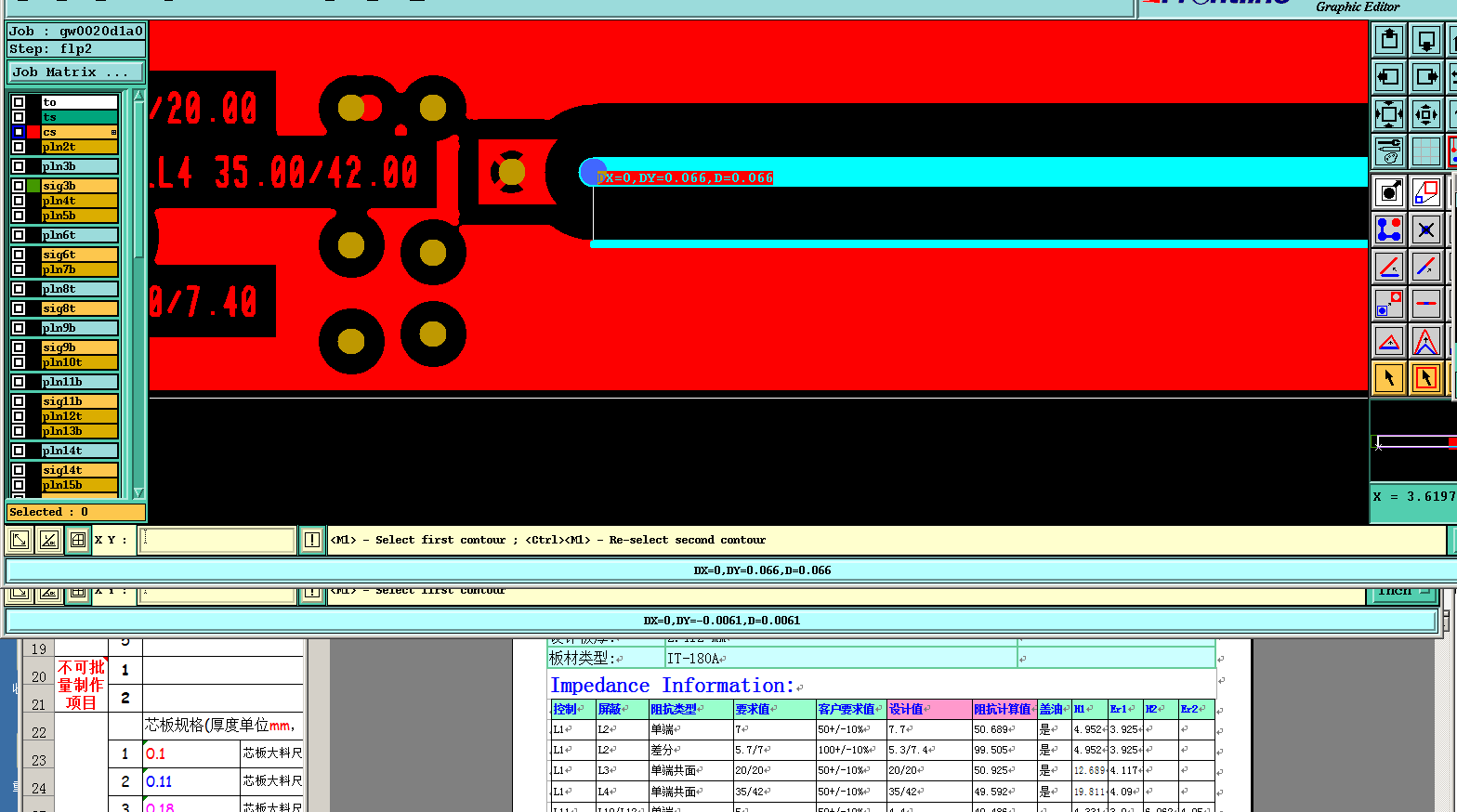Click the angle snap icon by X Y

coord(49,540)
